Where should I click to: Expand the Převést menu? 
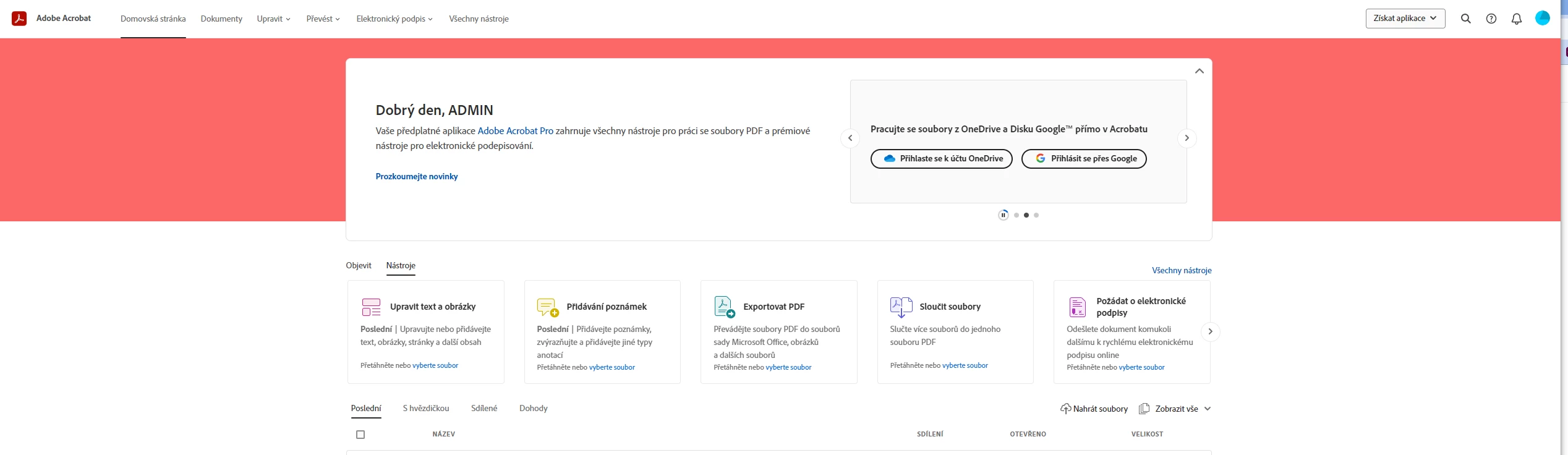pos(323,19)
